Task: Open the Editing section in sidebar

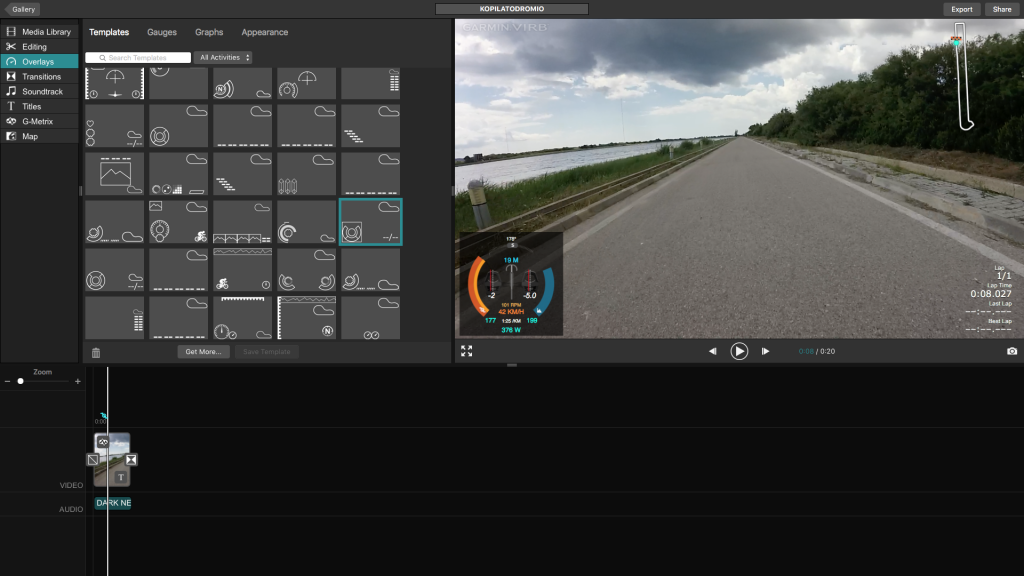Action: click(39, 46)
